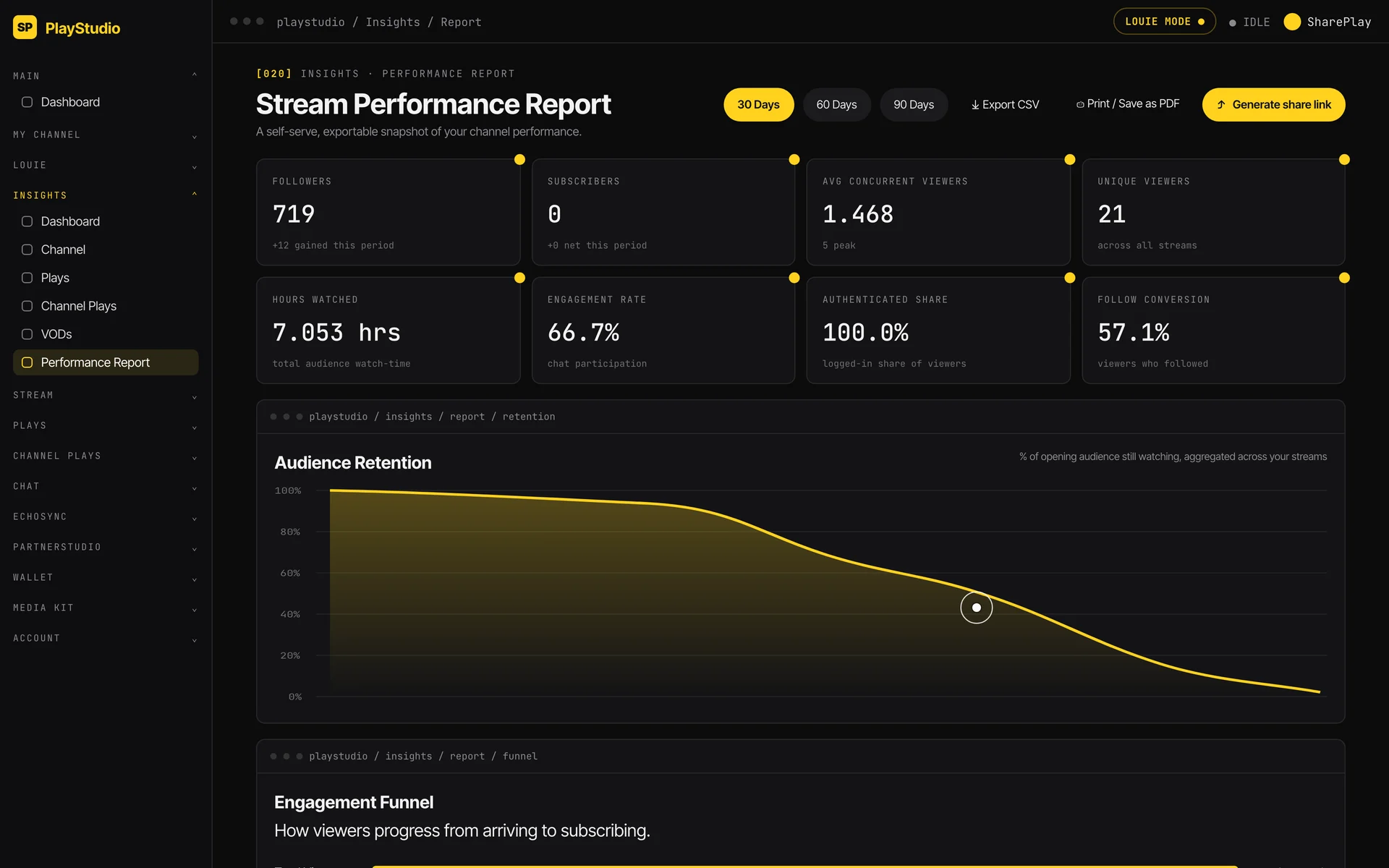Collapse the INSIGHTS sidebar section
This screenshot has width=1389, height=868.
coord(105,196)
